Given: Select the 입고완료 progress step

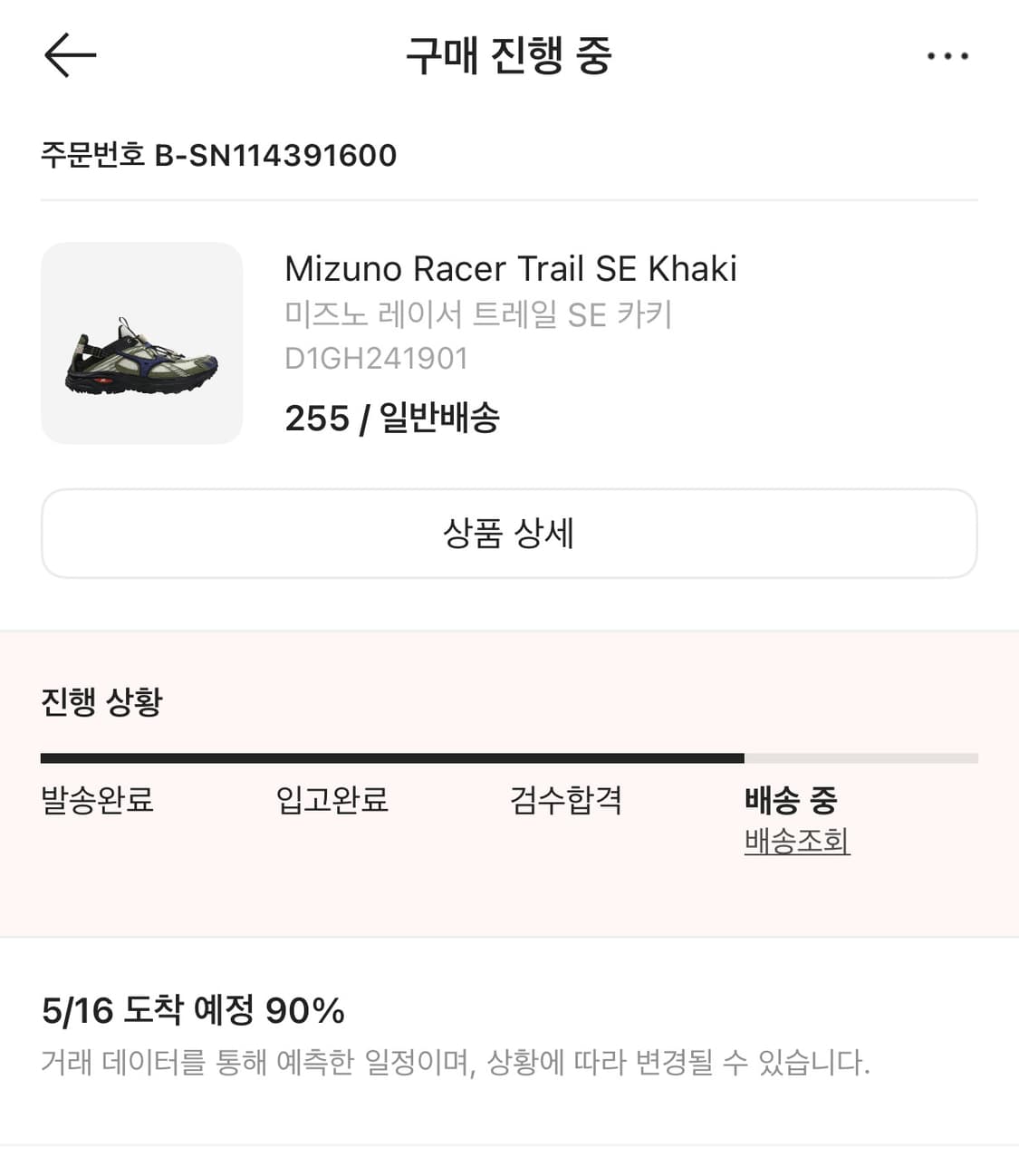Looking at the screenshot, I should [332, 800].
